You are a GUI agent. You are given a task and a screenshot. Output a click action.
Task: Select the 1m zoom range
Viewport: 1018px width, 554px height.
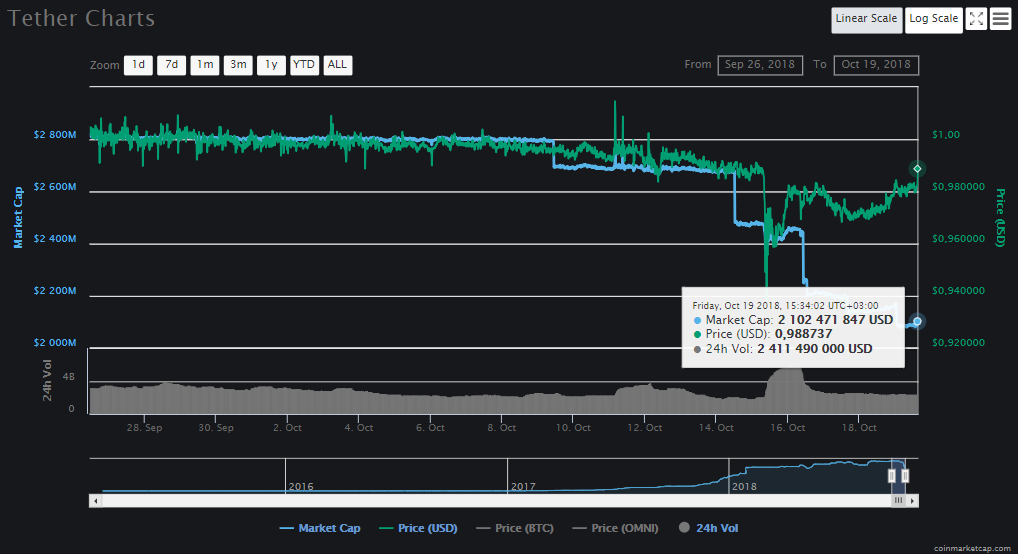(x=204, y=65)
